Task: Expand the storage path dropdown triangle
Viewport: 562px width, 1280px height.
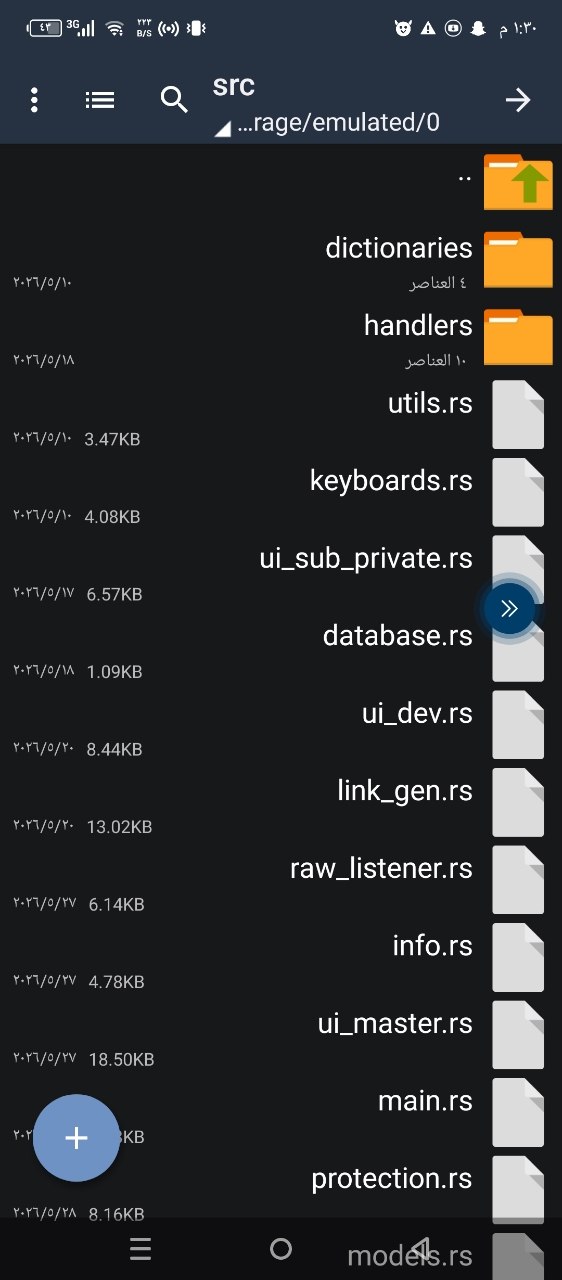Action: tap(222, 127)
